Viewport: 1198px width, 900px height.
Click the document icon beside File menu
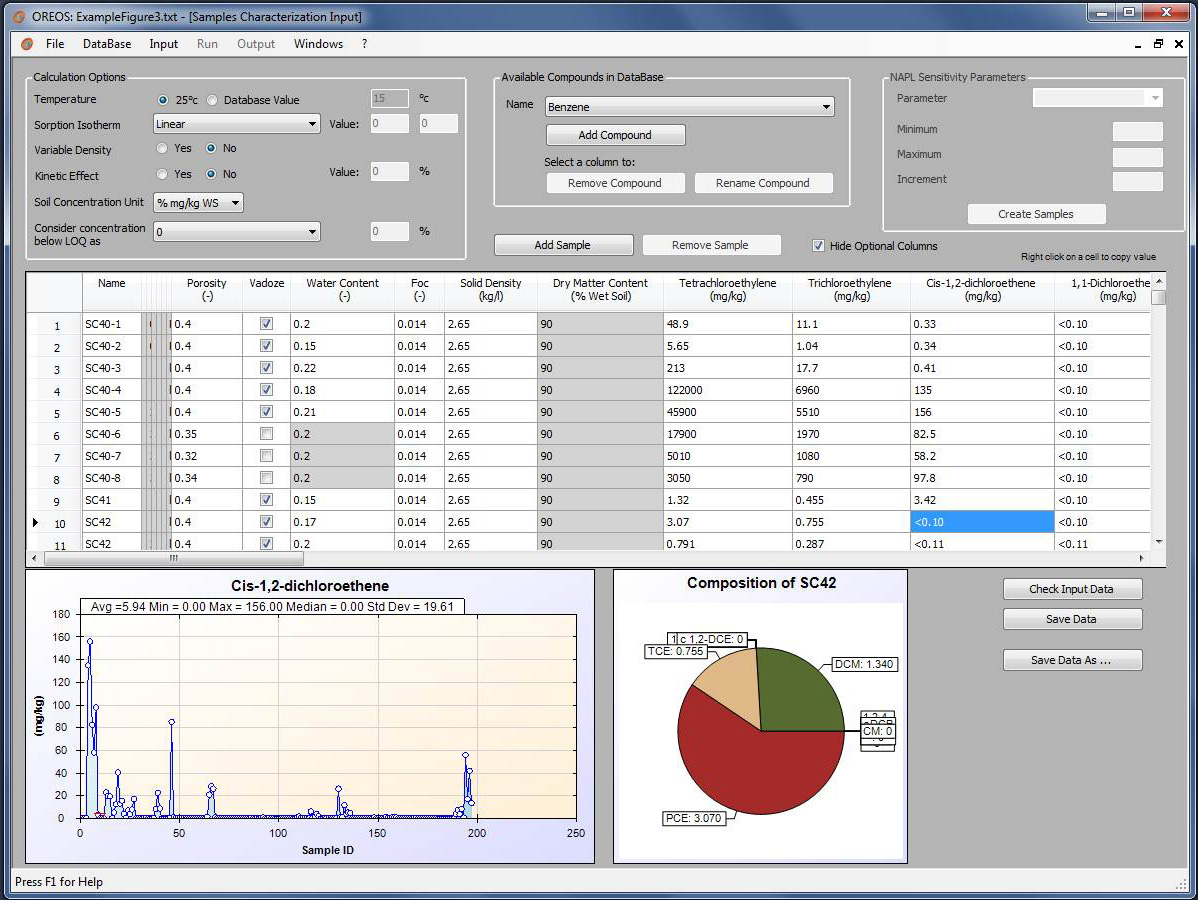[27, 44]
